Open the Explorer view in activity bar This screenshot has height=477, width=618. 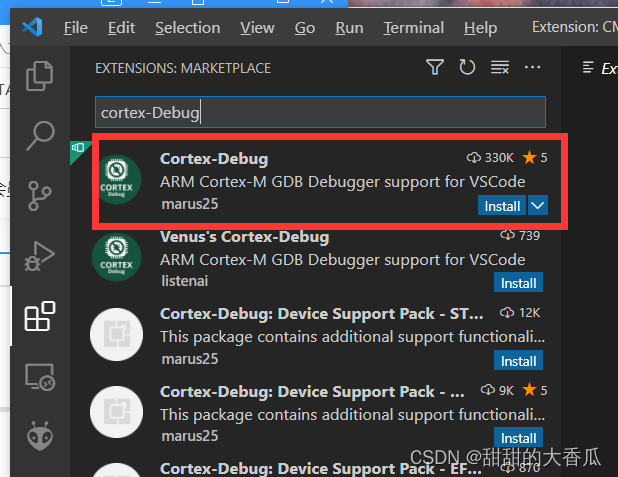[x=39, y=76]
